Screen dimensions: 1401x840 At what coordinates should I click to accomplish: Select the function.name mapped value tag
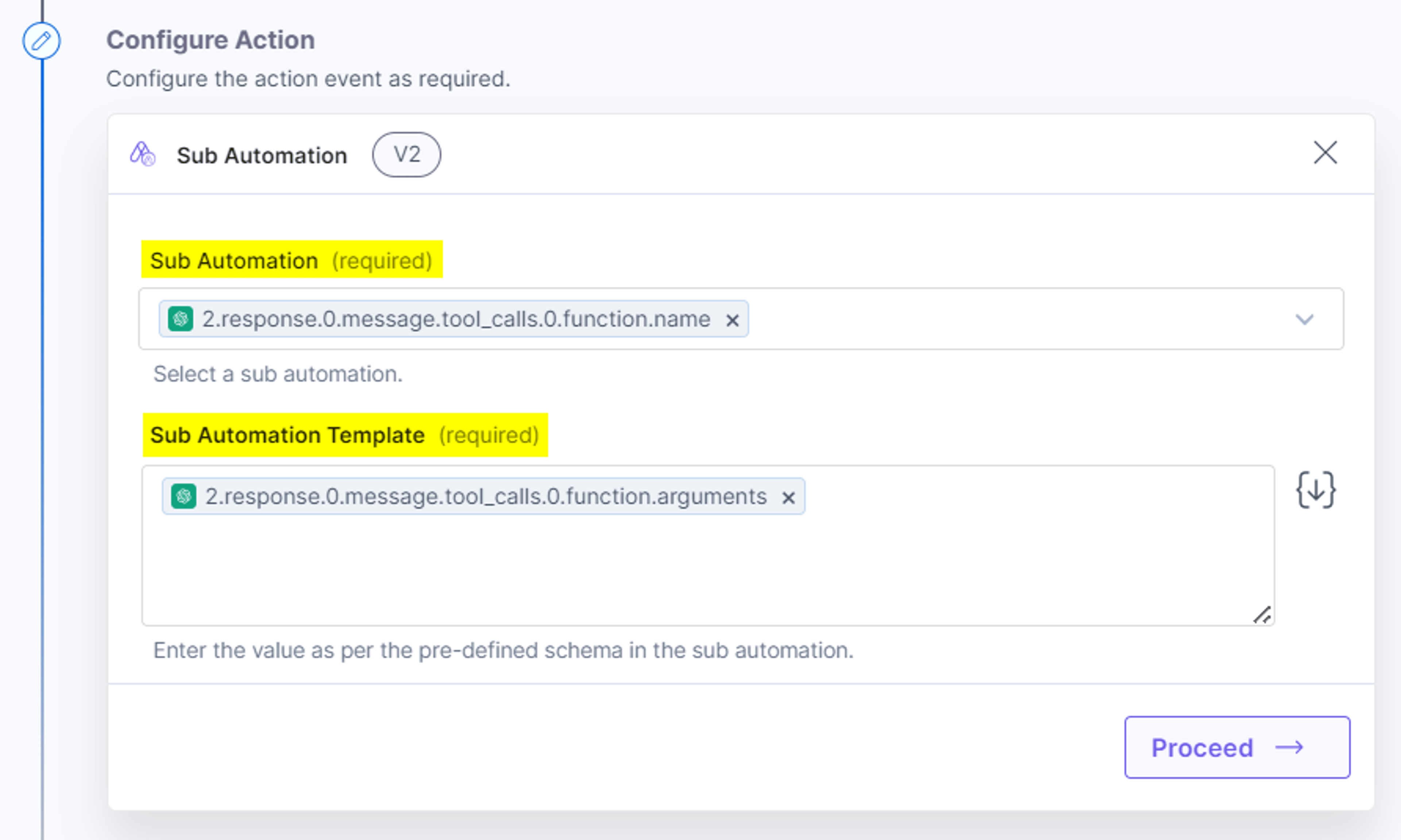coord(454,319)
